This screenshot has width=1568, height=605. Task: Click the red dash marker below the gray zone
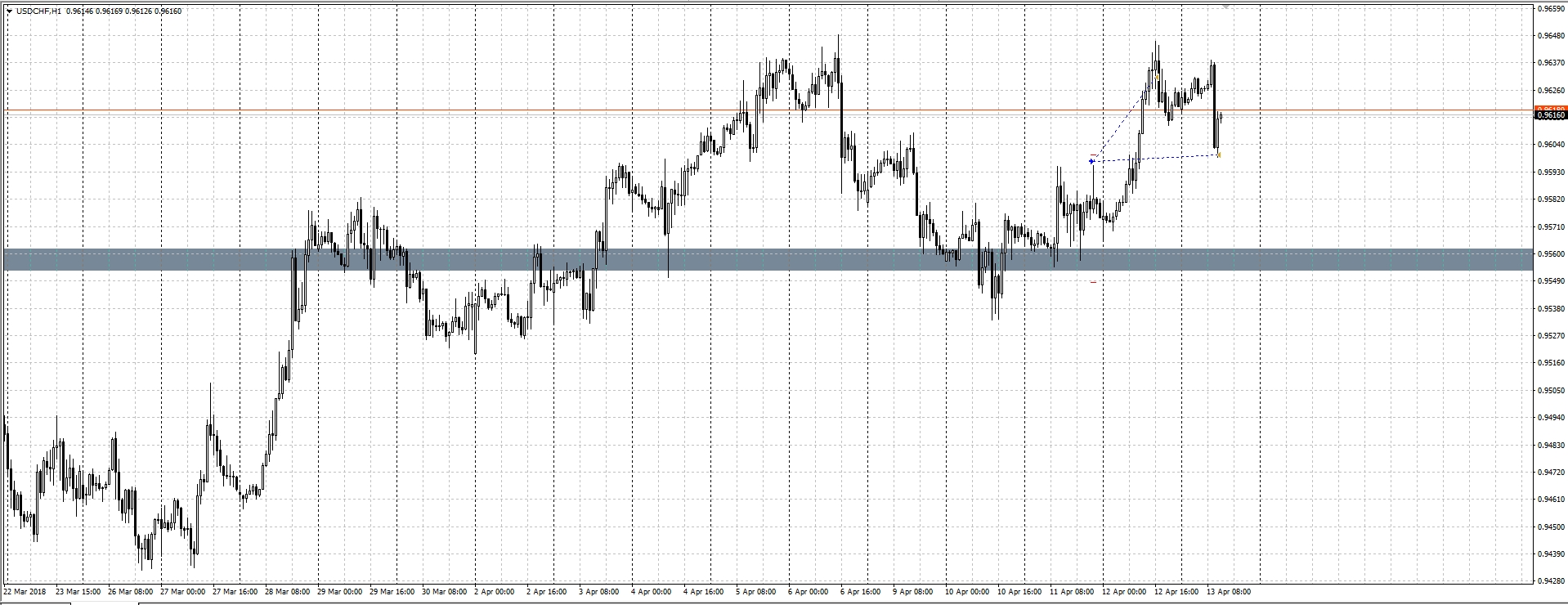pos(1093,282)
